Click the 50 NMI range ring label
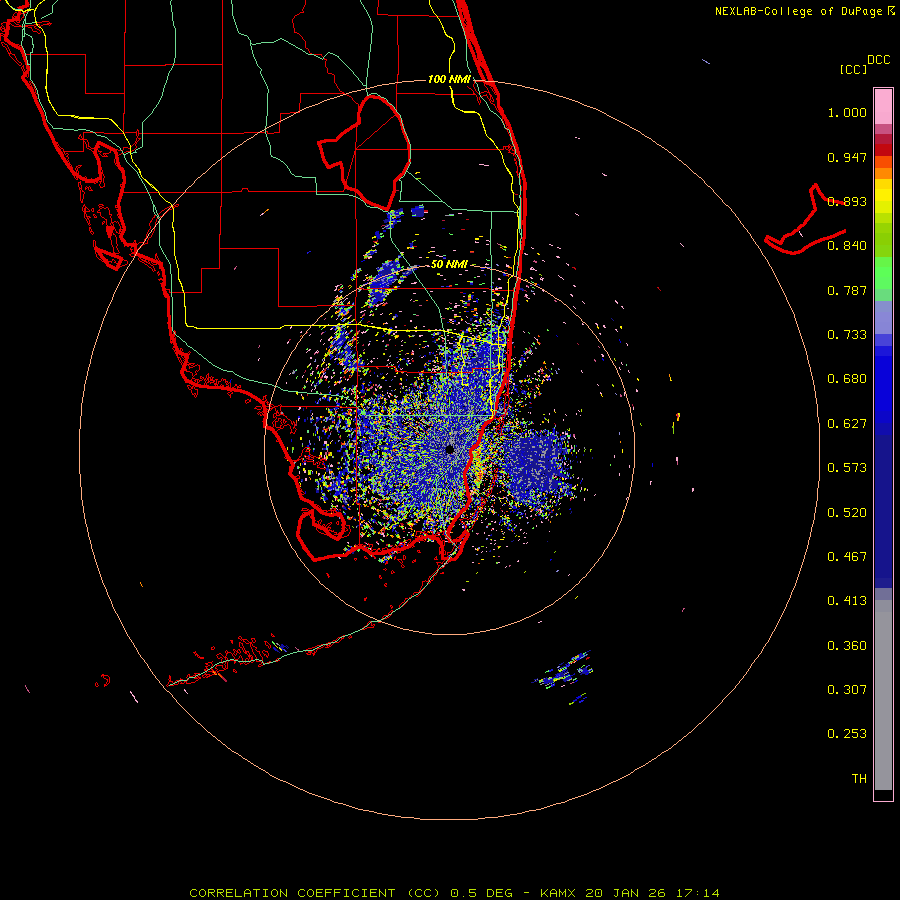 click(x=449, y=265)
